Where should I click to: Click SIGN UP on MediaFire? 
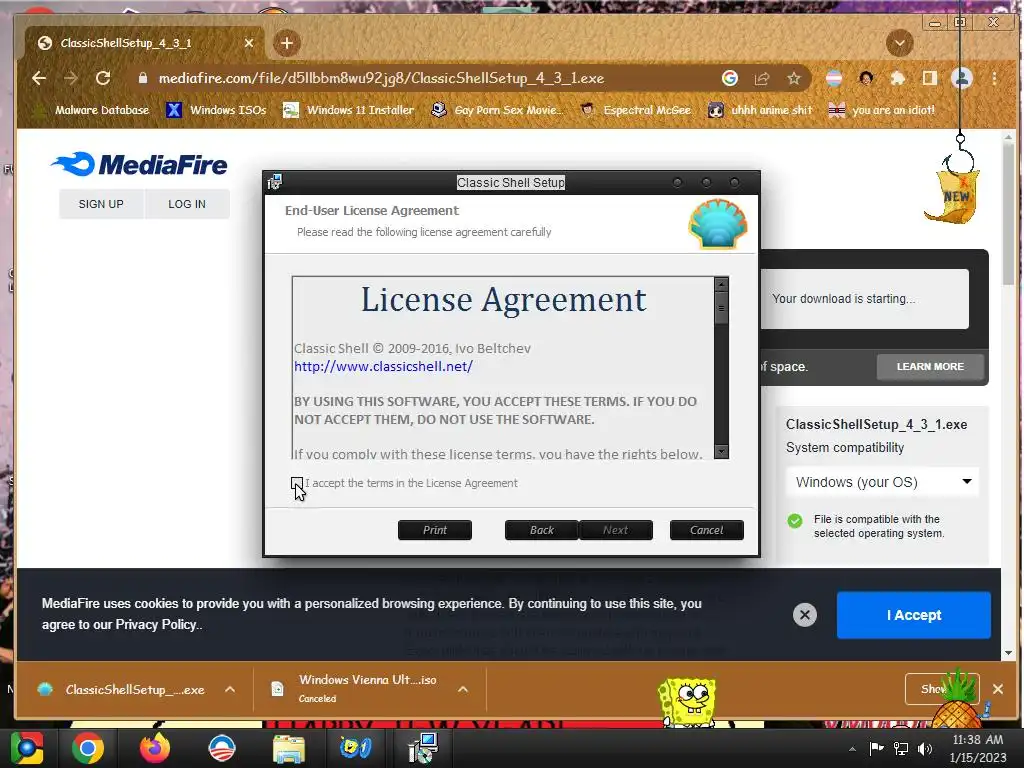tap(101, 204)
